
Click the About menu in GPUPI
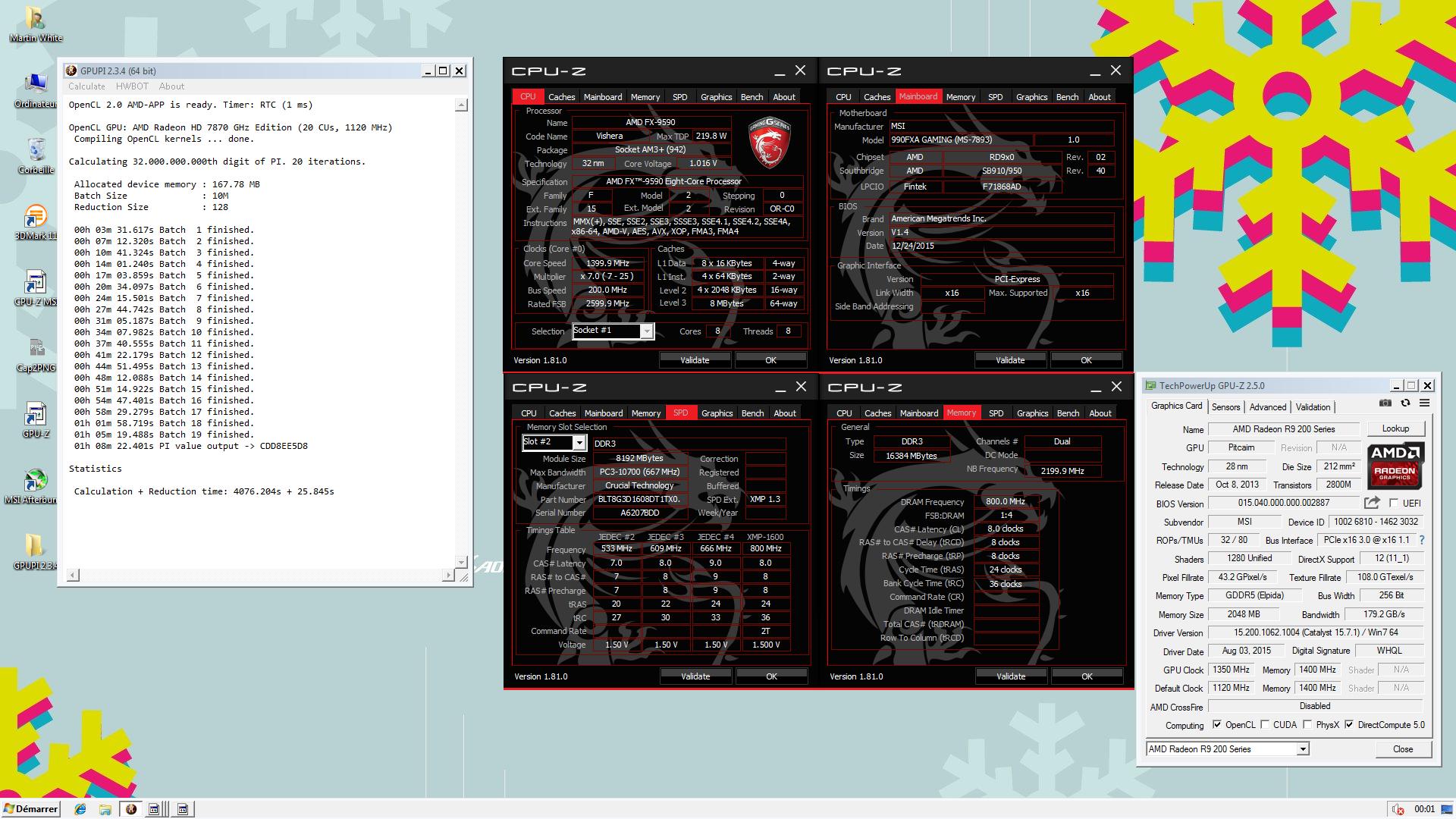tap(171, 86)
